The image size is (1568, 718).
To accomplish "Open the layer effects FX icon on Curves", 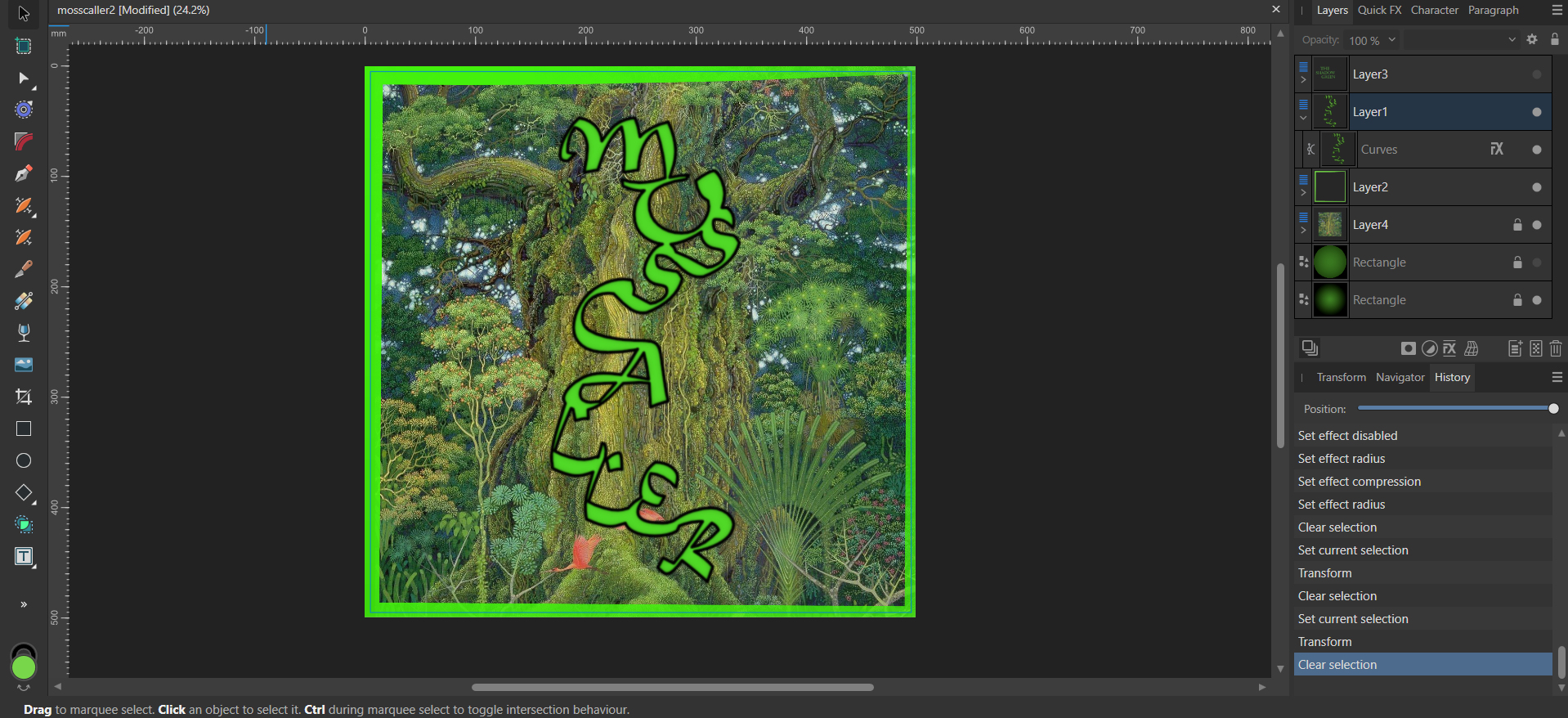I will click(x=1496, y=149).
